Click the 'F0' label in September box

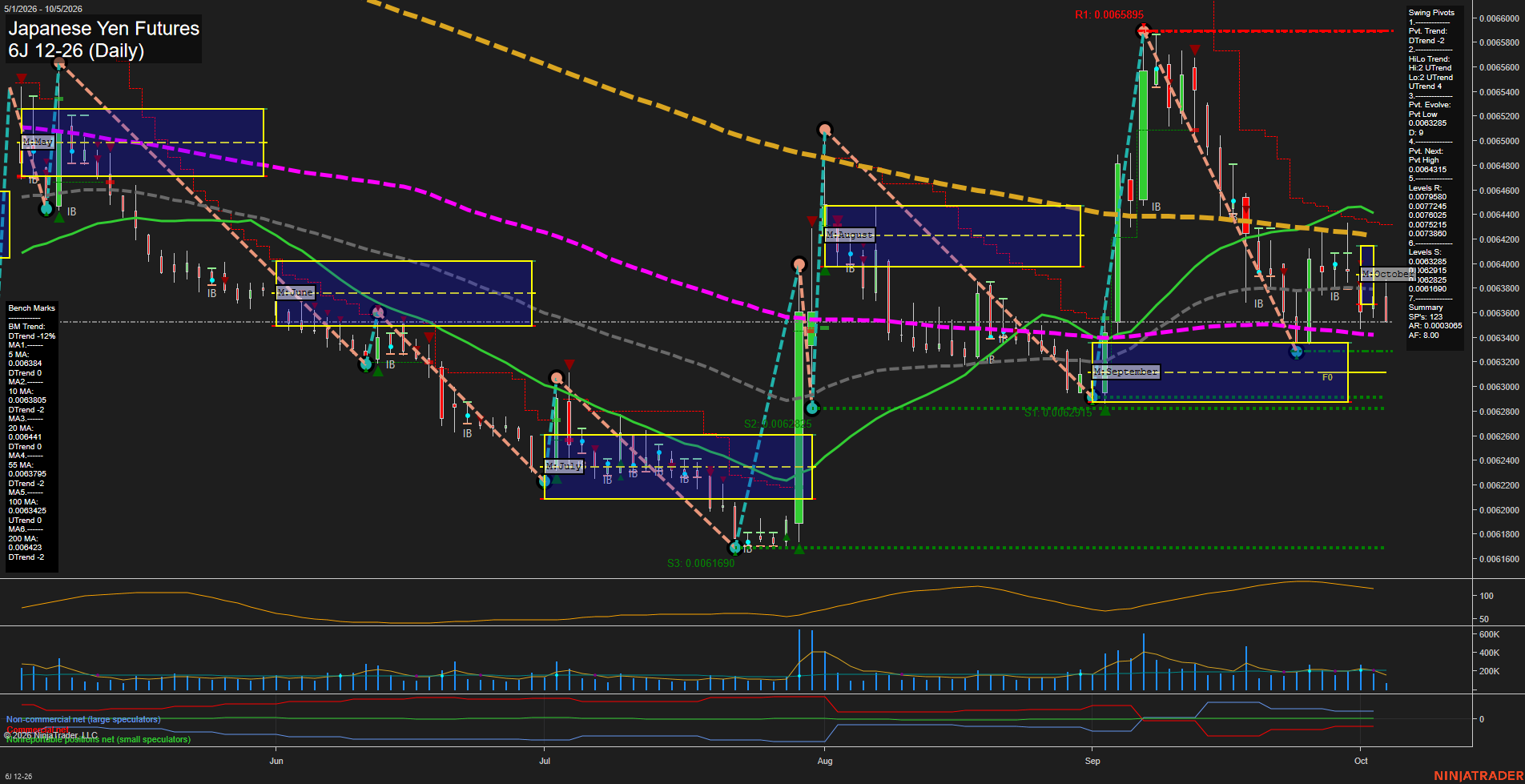(1327, 377)
